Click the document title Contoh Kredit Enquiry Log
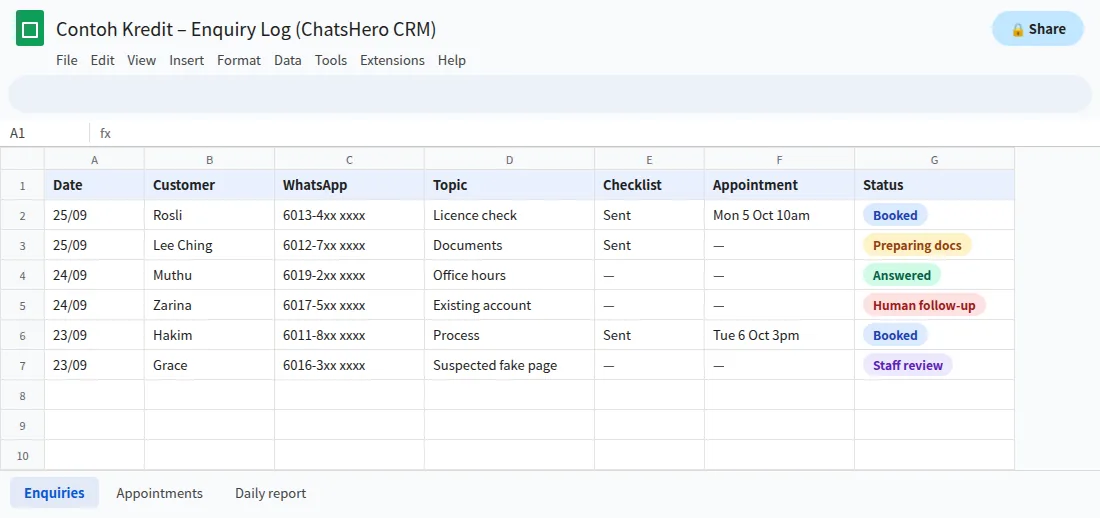The width and height of the screenshot is (1100, 518). click(x=246, y=29)
